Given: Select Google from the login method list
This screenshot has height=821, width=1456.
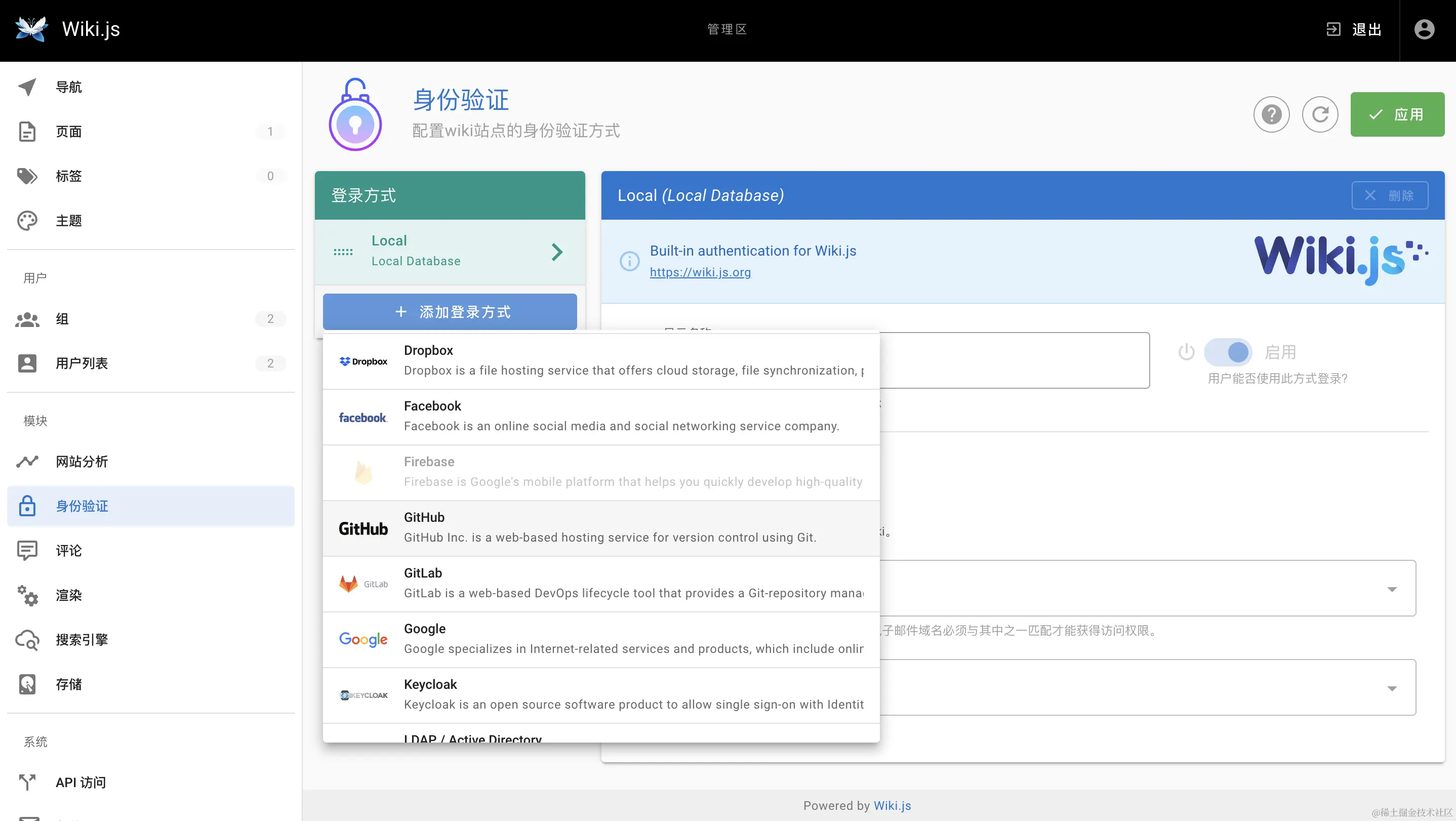Looking at the screenshot, I should coord(600,639).
